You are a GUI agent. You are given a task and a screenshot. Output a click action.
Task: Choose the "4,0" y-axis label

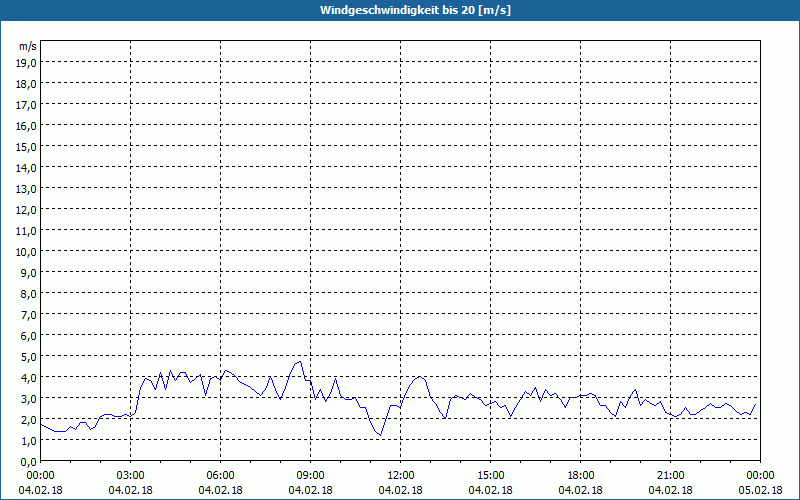(28, 378)
